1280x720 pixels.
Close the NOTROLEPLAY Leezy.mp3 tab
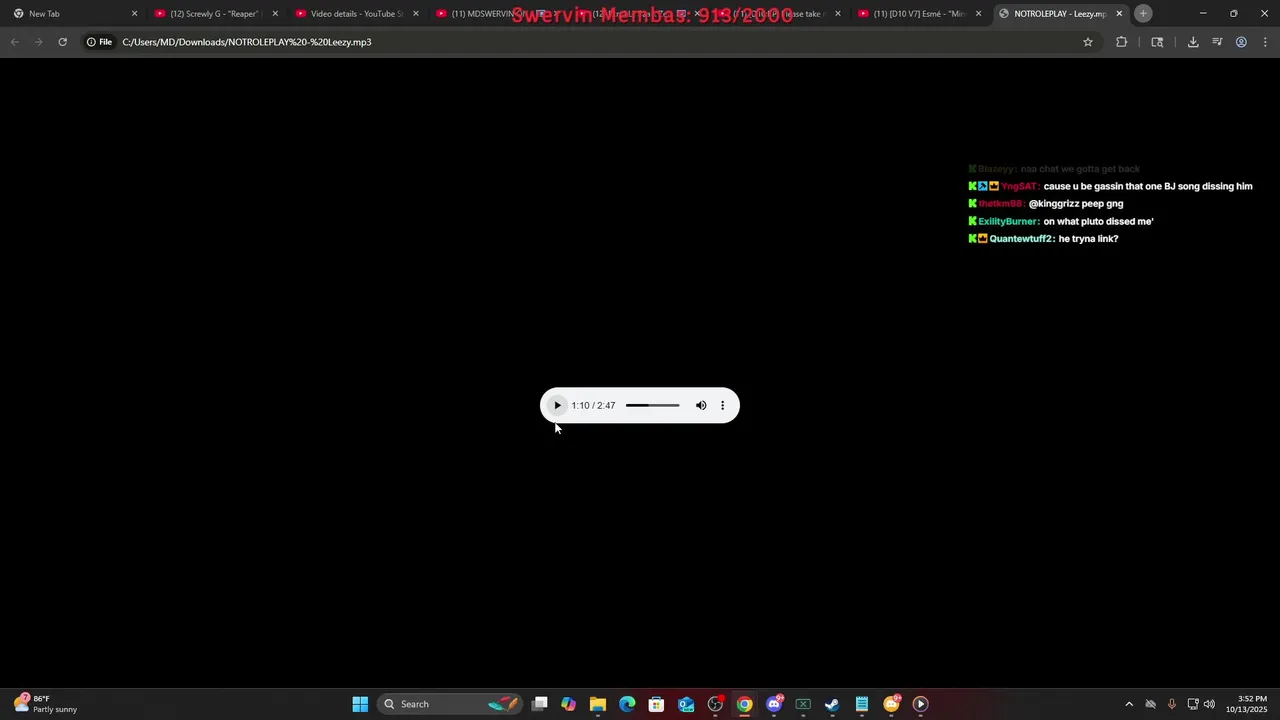(1119, 14)
